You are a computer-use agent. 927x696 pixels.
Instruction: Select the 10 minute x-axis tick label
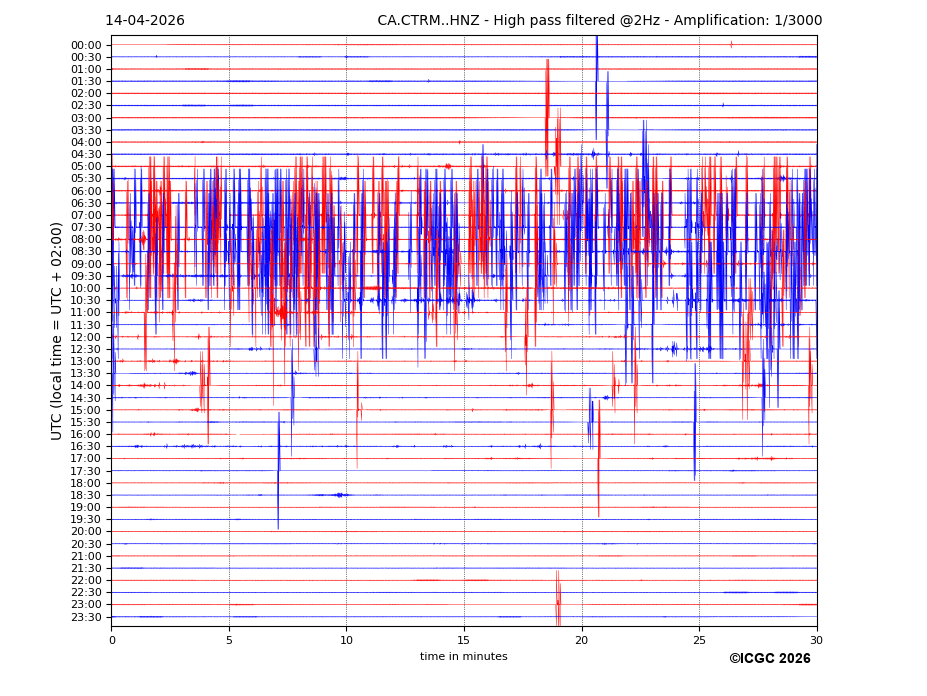pos(347,639)
